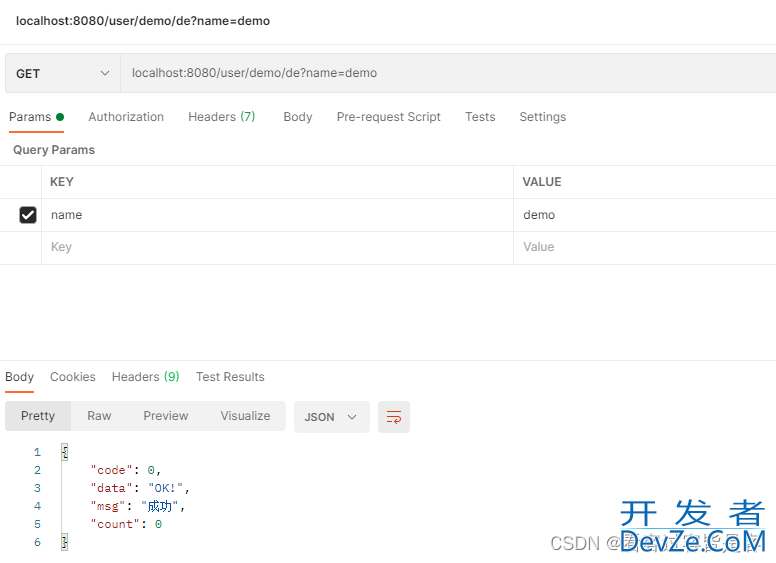Collapse the JSON object at line 1

(65, 452)
